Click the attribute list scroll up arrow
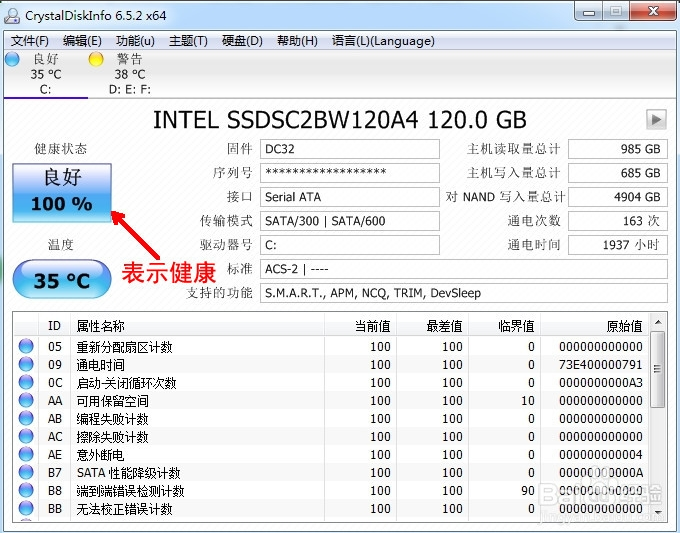This screenshot has height=533, width=680. coord(658,322)
